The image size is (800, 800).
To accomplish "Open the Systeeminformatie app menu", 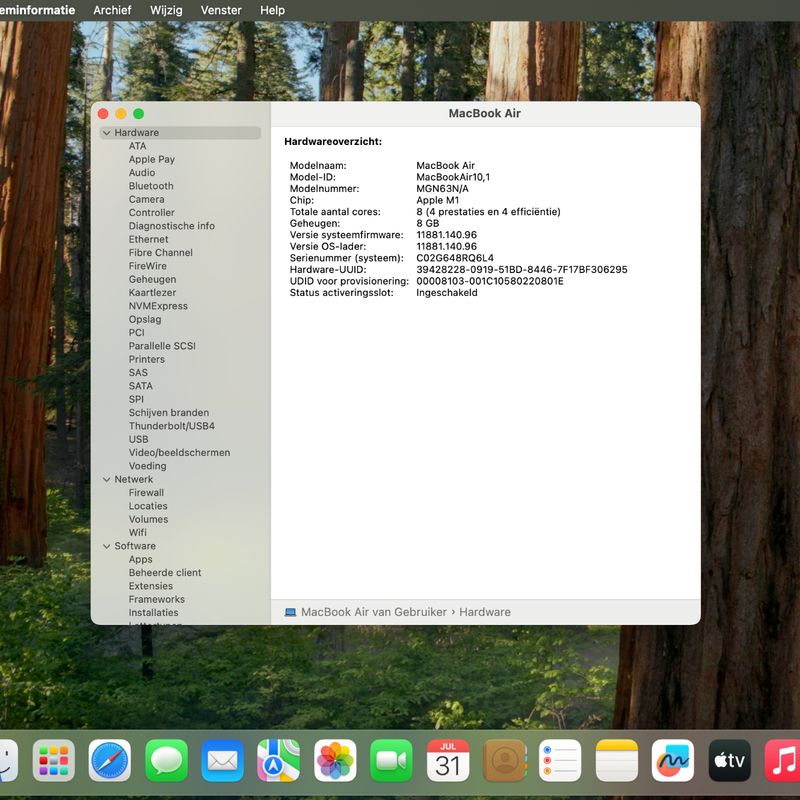I will [x=37, y=10].
